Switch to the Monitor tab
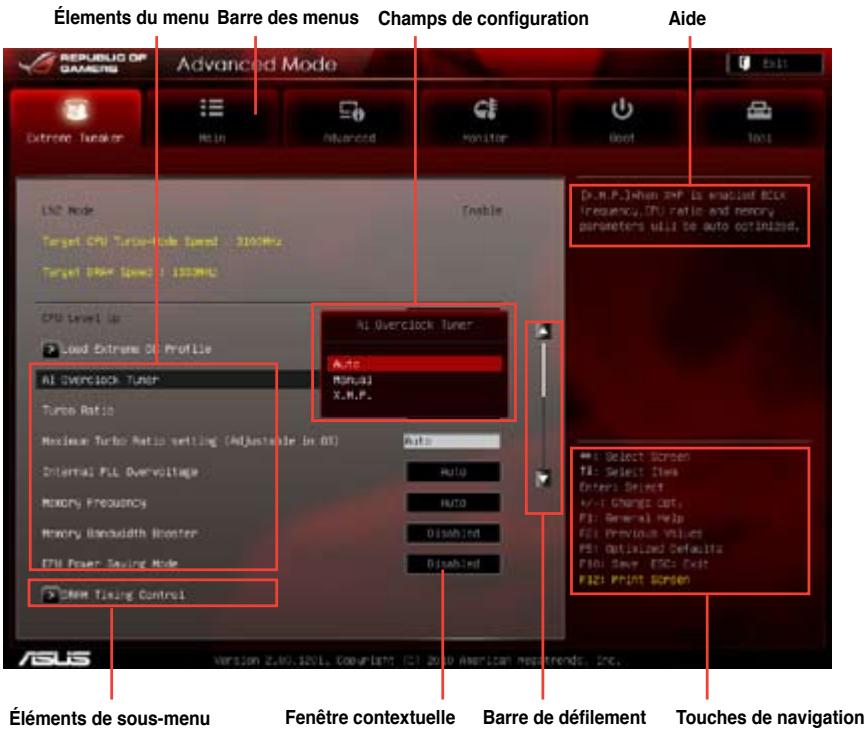The height and width of the screenshot is (735, 865). click(x=485, y=119)
